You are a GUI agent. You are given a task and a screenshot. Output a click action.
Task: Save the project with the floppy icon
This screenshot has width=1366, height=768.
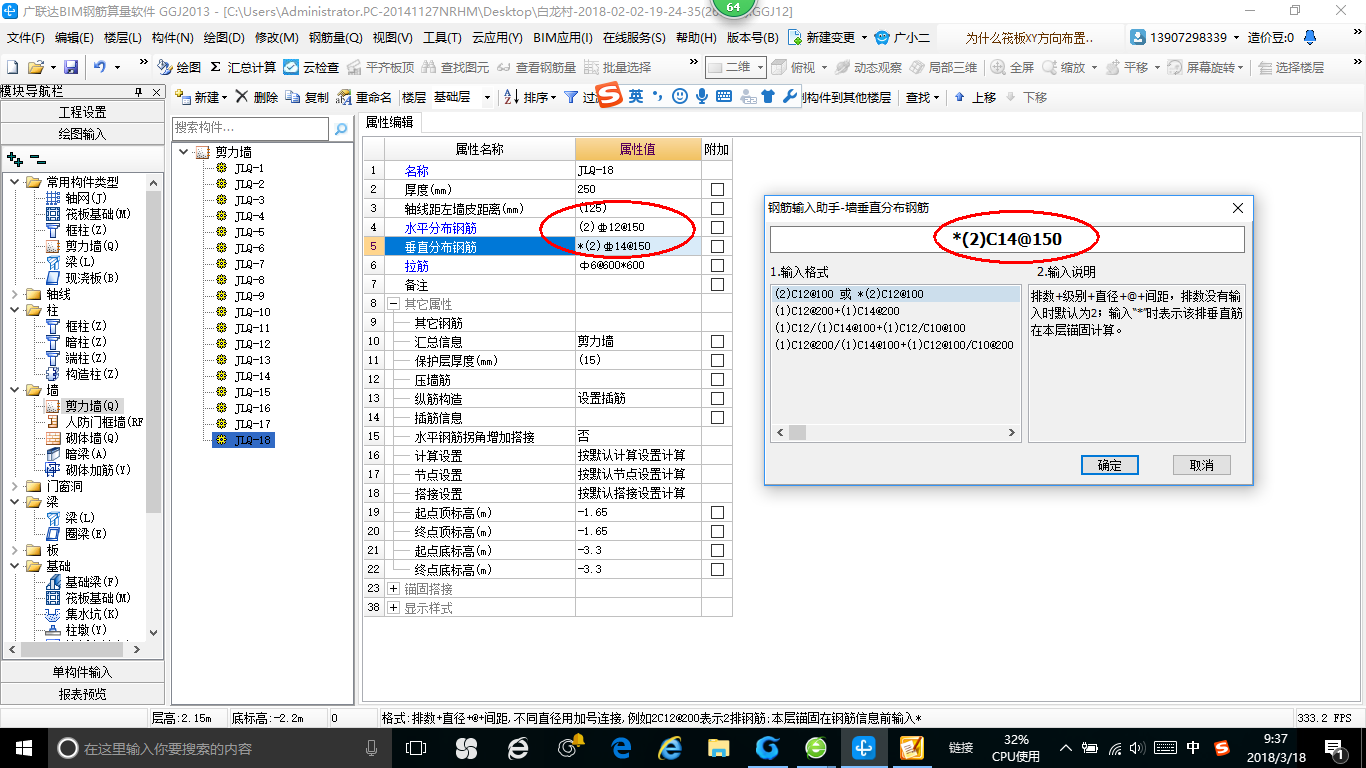71,67
